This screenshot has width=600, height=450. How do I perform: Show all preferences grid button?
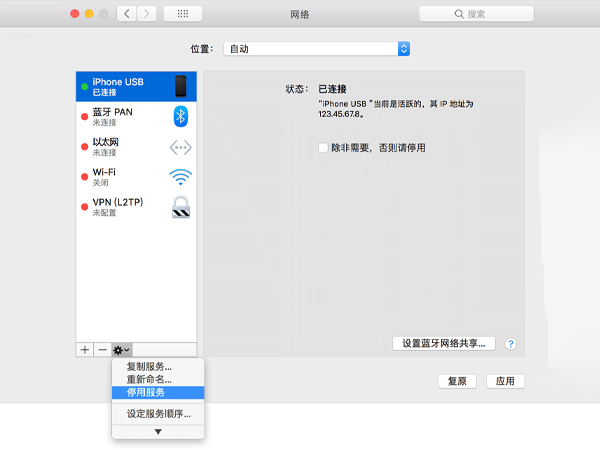(x=181, y=14)
